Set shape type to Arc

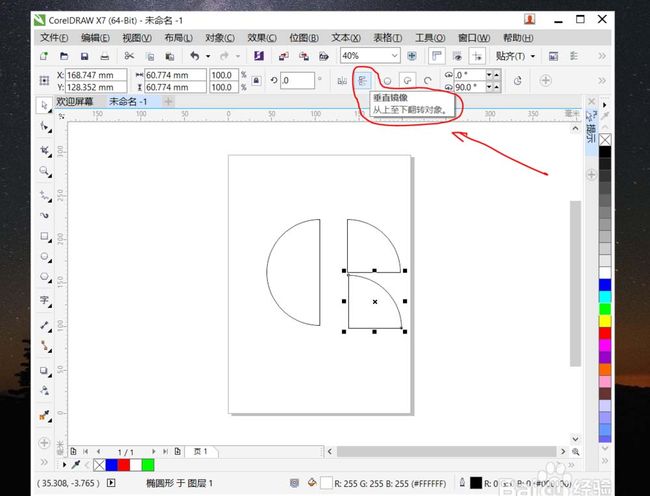[x=428, y=81]
